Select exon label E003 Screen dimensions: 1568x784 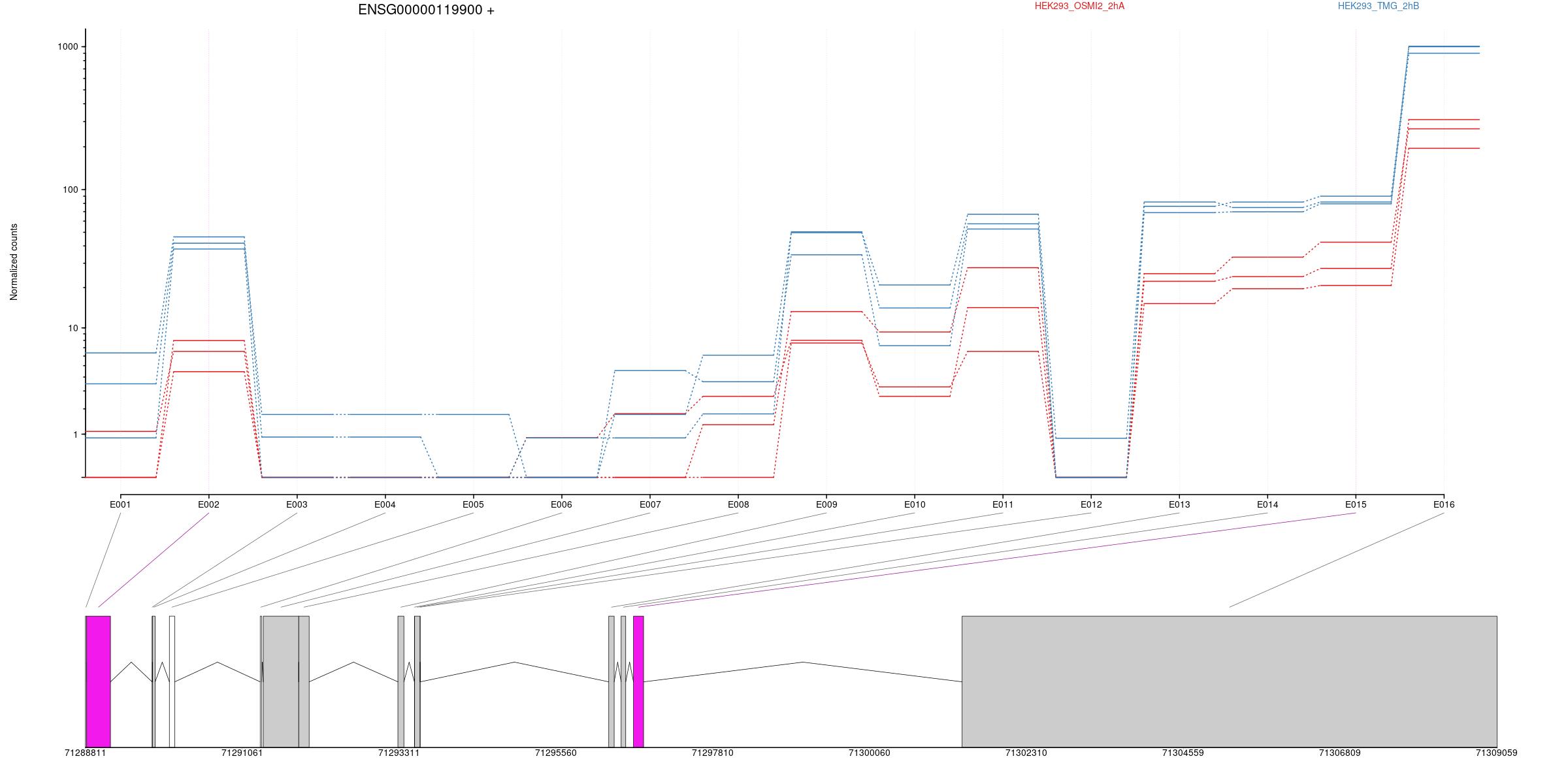(x=297, y=504)
